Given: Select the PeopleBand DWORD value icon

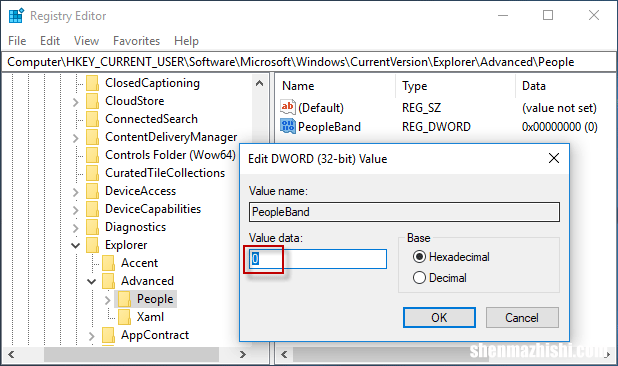Looking at the screenshot, I should pos(288,126).
